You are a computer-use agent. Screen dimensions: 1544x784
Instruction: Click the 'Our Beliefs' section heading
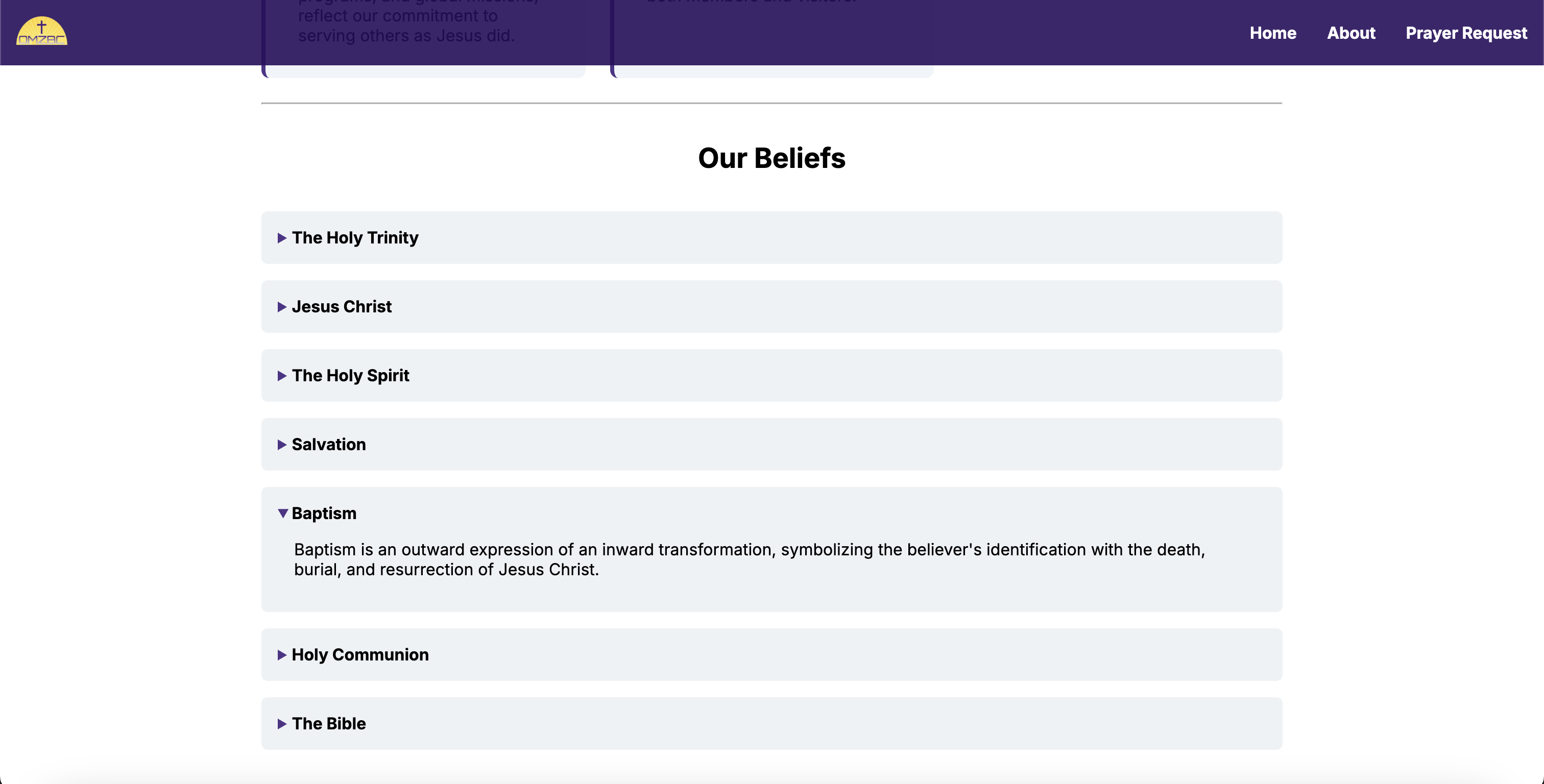(771, 158)
